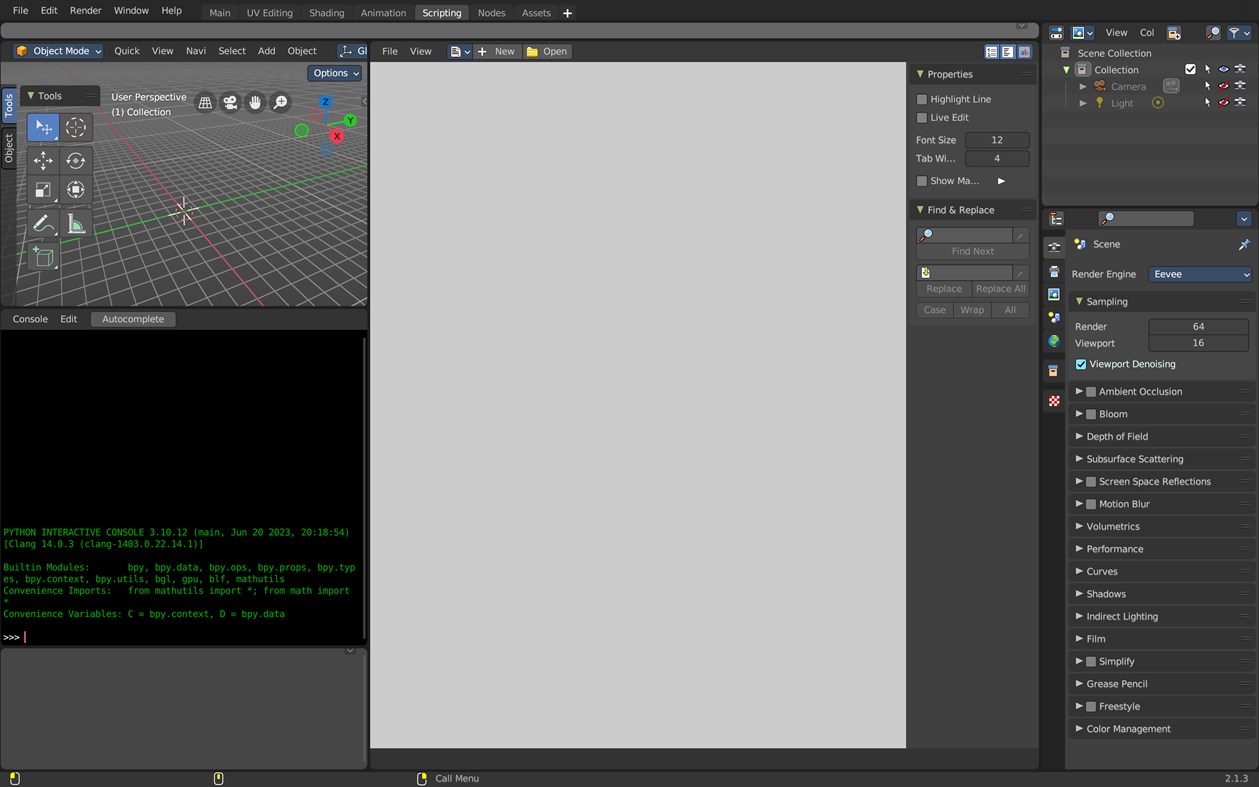Click the New Collection icon in outliner
Screen dimensions: 1259x787
(x=1174, y=33)
